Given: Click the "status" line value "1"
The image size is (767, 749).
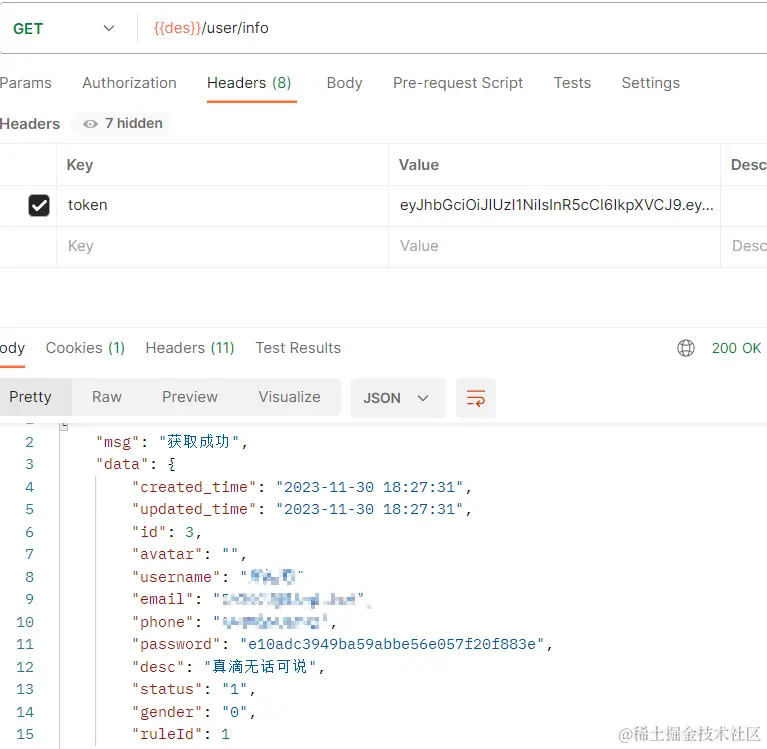Looking at the screenshot, I should pyautogui.click(x=234, y=689).
